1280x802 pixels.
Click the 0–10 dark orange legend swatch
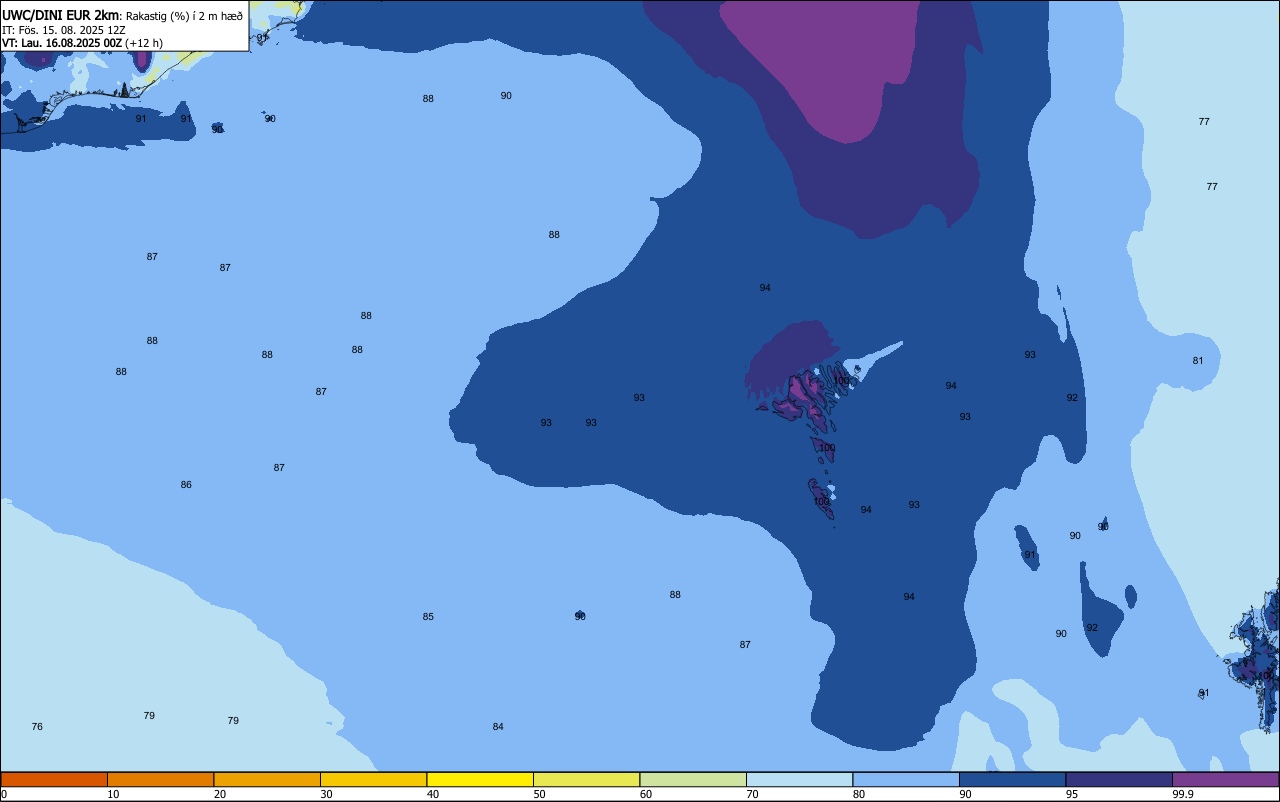tap(54, 779)
